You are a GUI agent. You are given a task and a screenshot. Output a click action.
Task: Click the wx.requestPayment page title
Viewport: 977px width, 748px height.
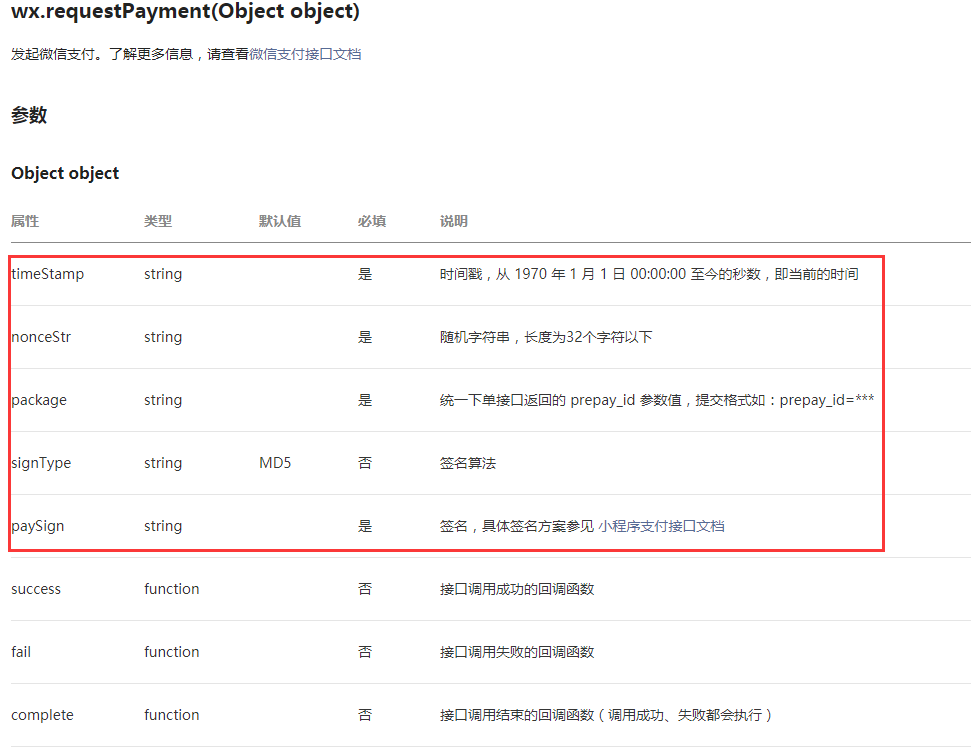[185, 13]
